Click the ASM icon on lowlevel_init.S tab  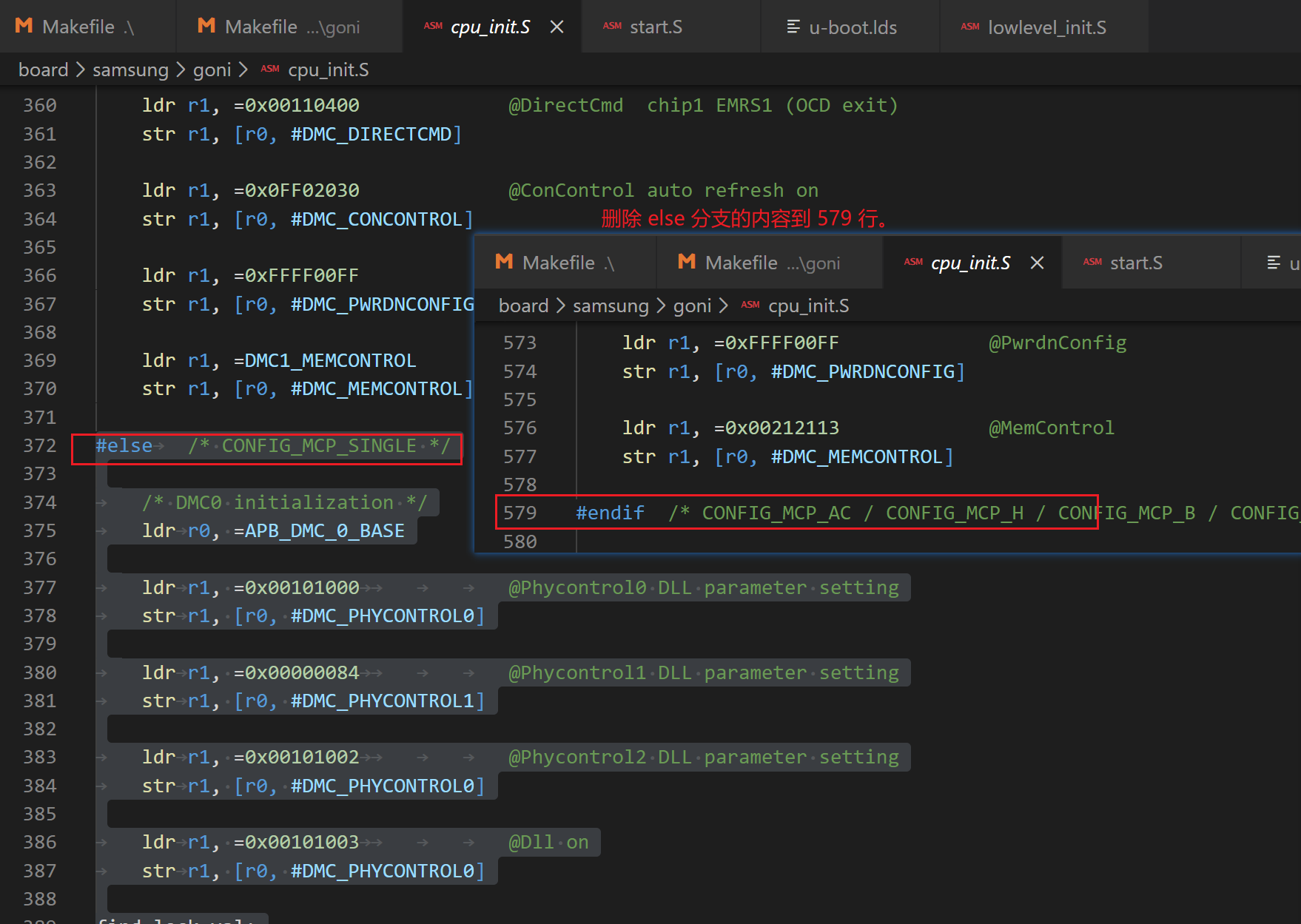pos(970,26)
